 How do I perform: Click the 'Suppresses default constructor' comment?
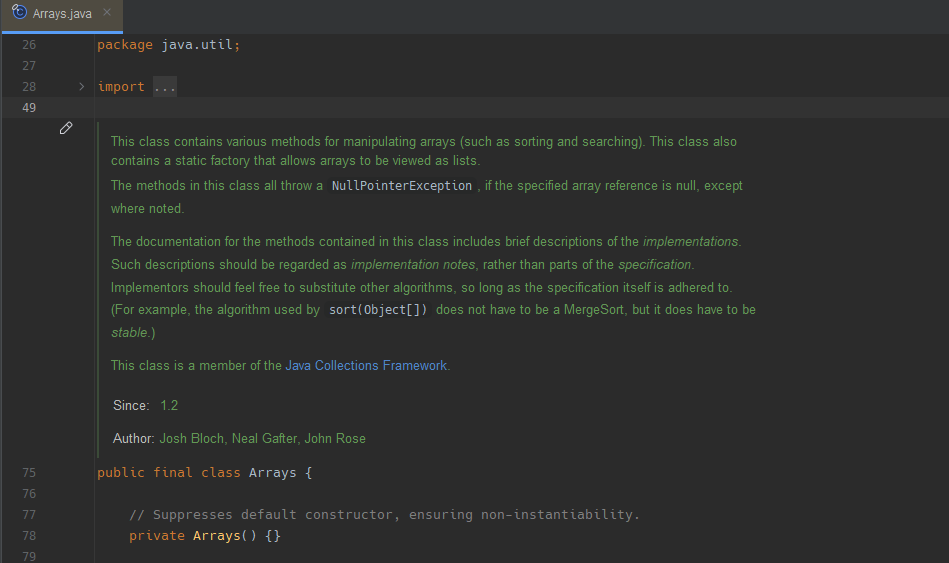tap(384, 515)
